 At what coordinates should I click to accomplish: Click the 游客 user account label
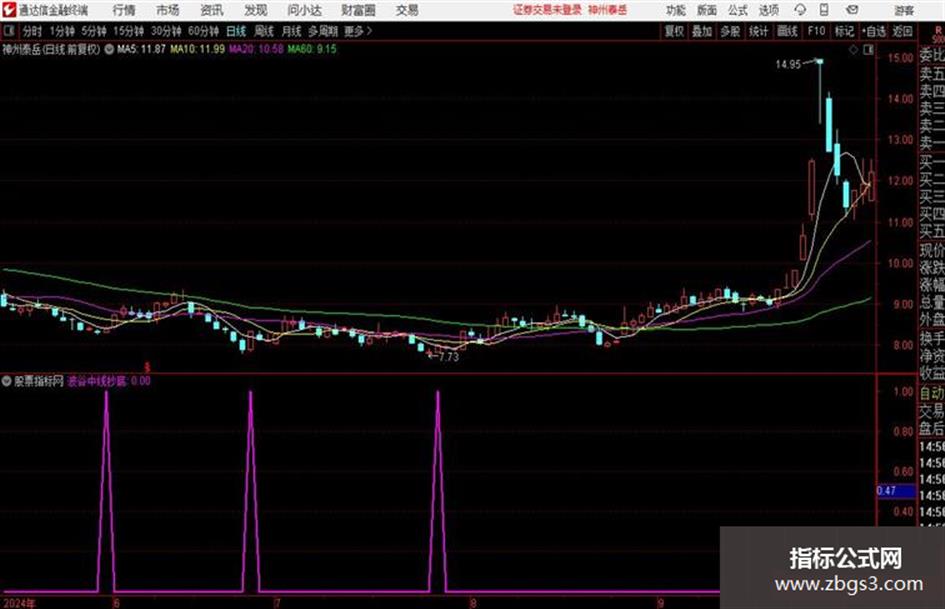point(903,10)
